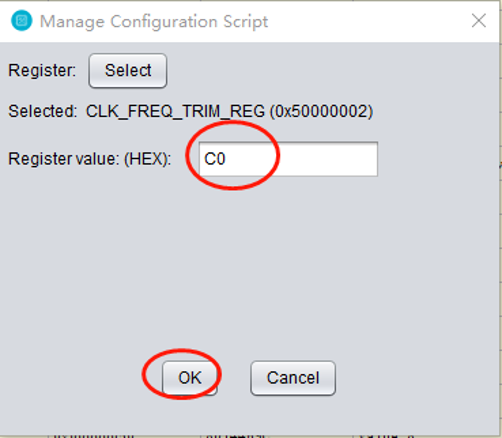Click the word HEX in the value label
This screenshot has height=438, width=502.
coord(146,159)
